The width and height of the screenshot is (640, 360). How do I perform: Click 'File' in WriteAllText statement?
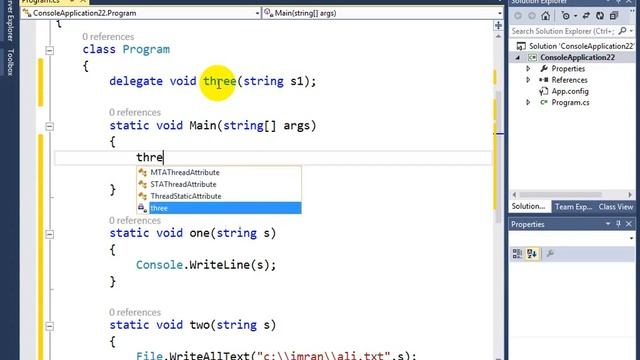pyautogui.click(x=149, y=355)
